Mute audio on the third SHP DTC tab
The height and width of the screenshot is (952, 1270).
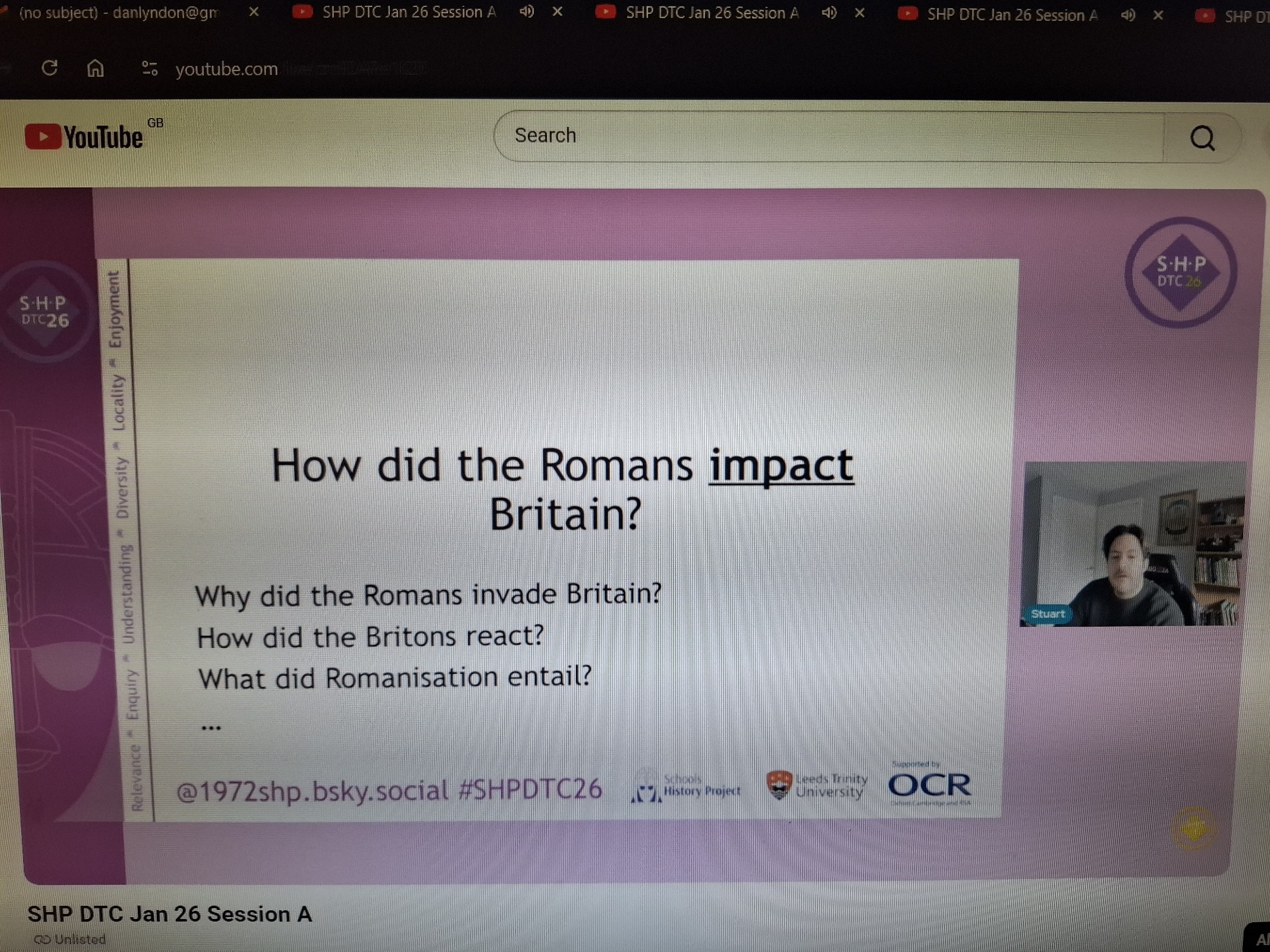tap(1128, 15)
